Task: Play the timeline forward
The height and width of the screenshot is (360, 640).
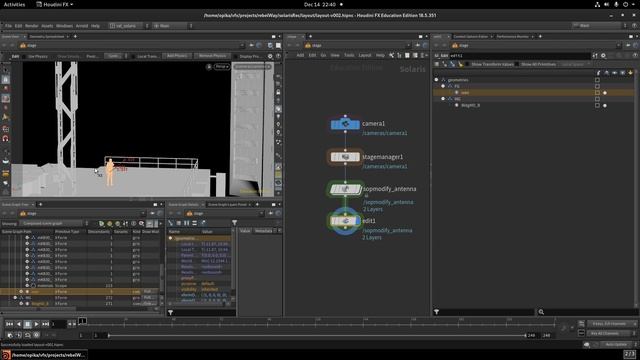Action: pyautogui.click(x=36, y=324)
